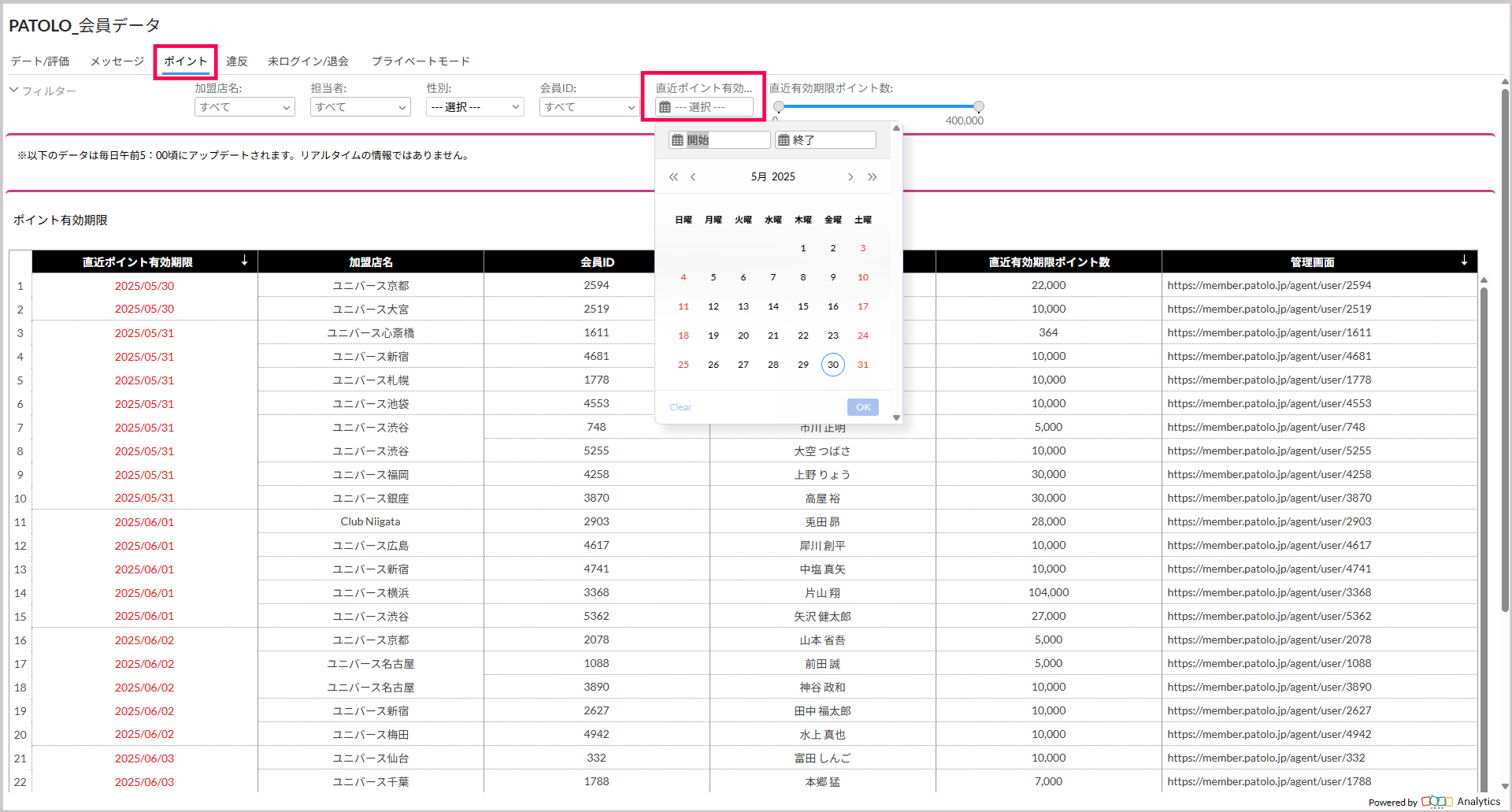This screenshot has width=1512, height=812.
Task: Click 2025/06/03 date in row 21
Action: point(144,758)
